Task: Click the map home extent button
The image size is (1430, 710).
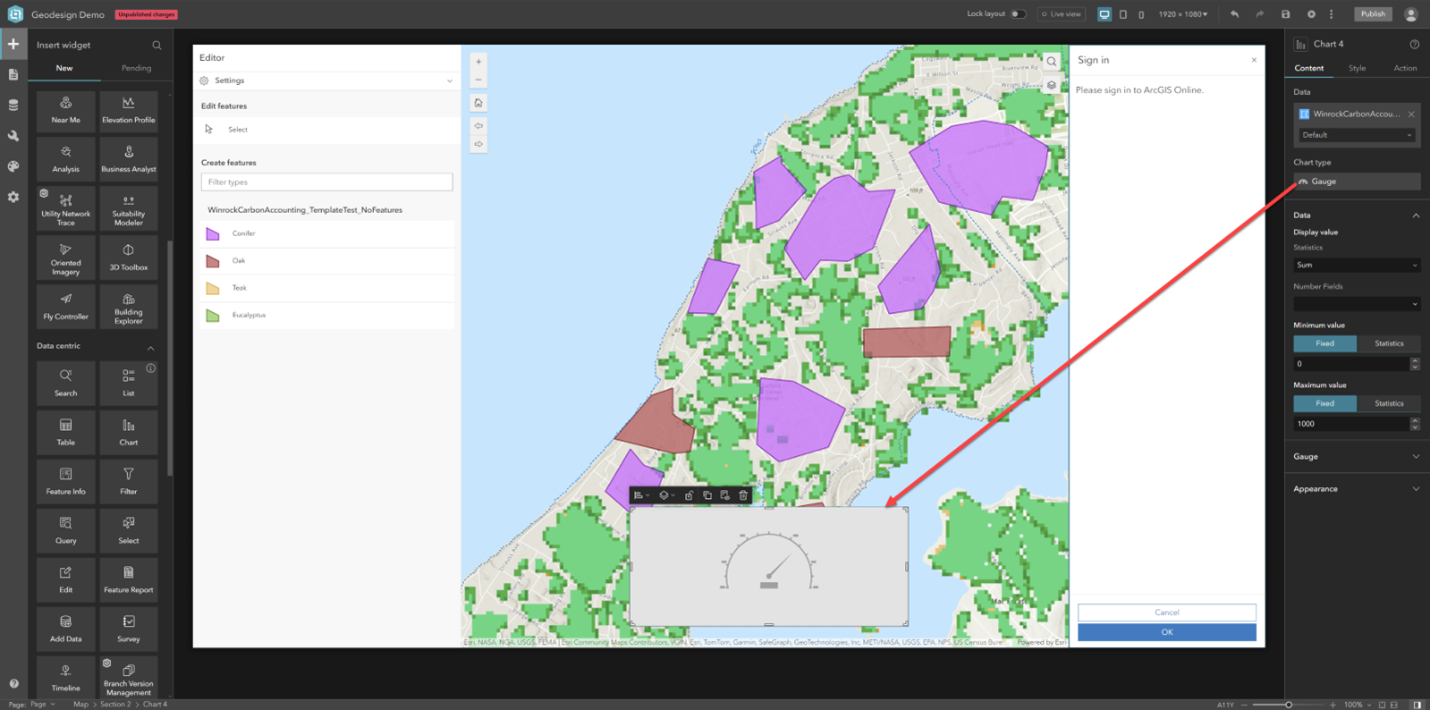Action: 479,102
